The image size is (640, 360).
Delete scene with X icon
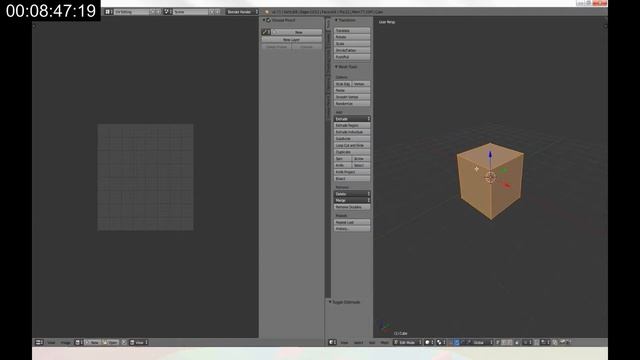coord(218,12)
